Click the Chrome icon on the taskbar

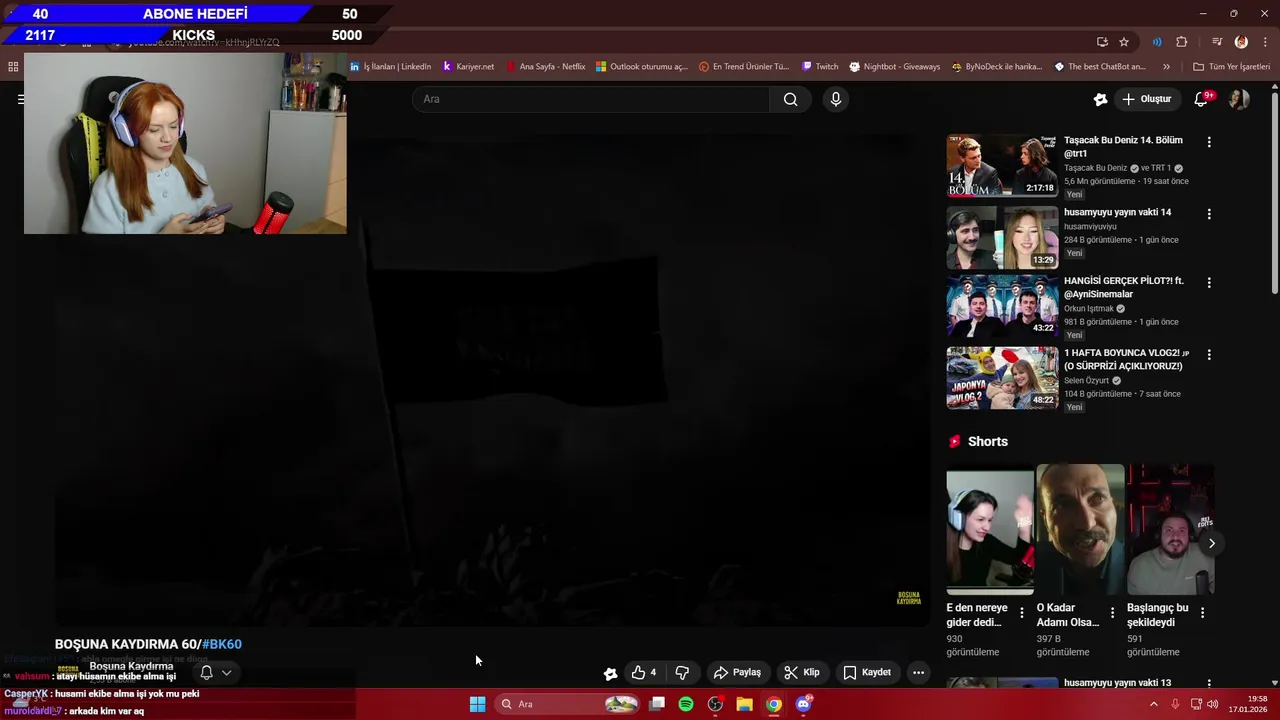coord(774,704)
